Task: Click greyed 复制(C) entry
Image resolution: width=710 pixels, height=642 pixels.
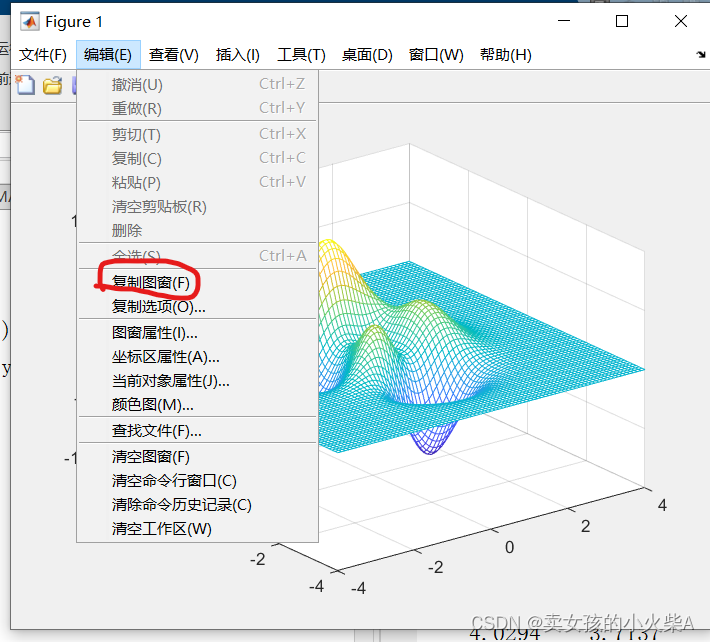Action: tap(197, 158)
